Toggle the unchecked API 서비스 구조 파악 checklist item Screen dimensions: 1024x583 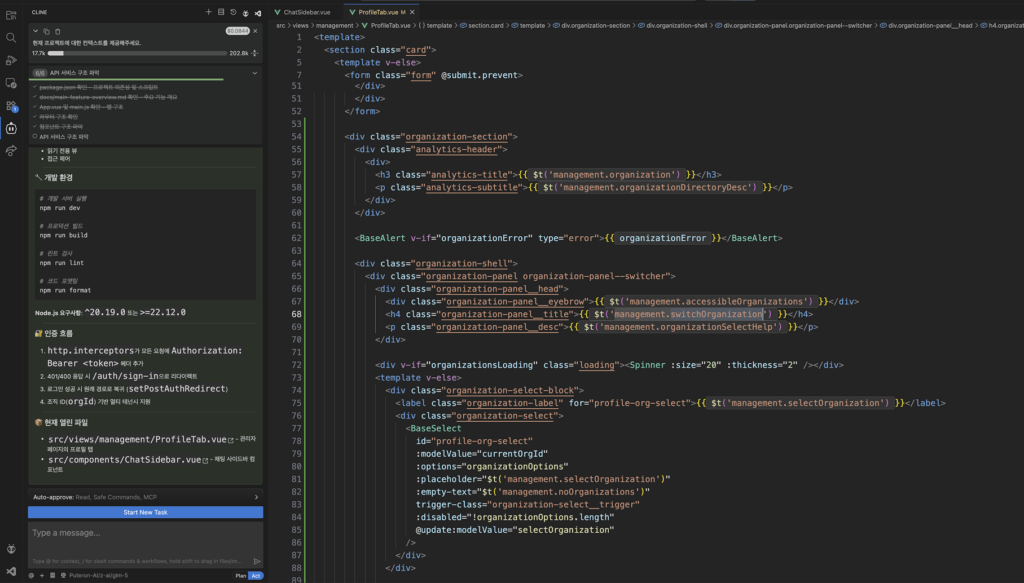coord(35,136)
